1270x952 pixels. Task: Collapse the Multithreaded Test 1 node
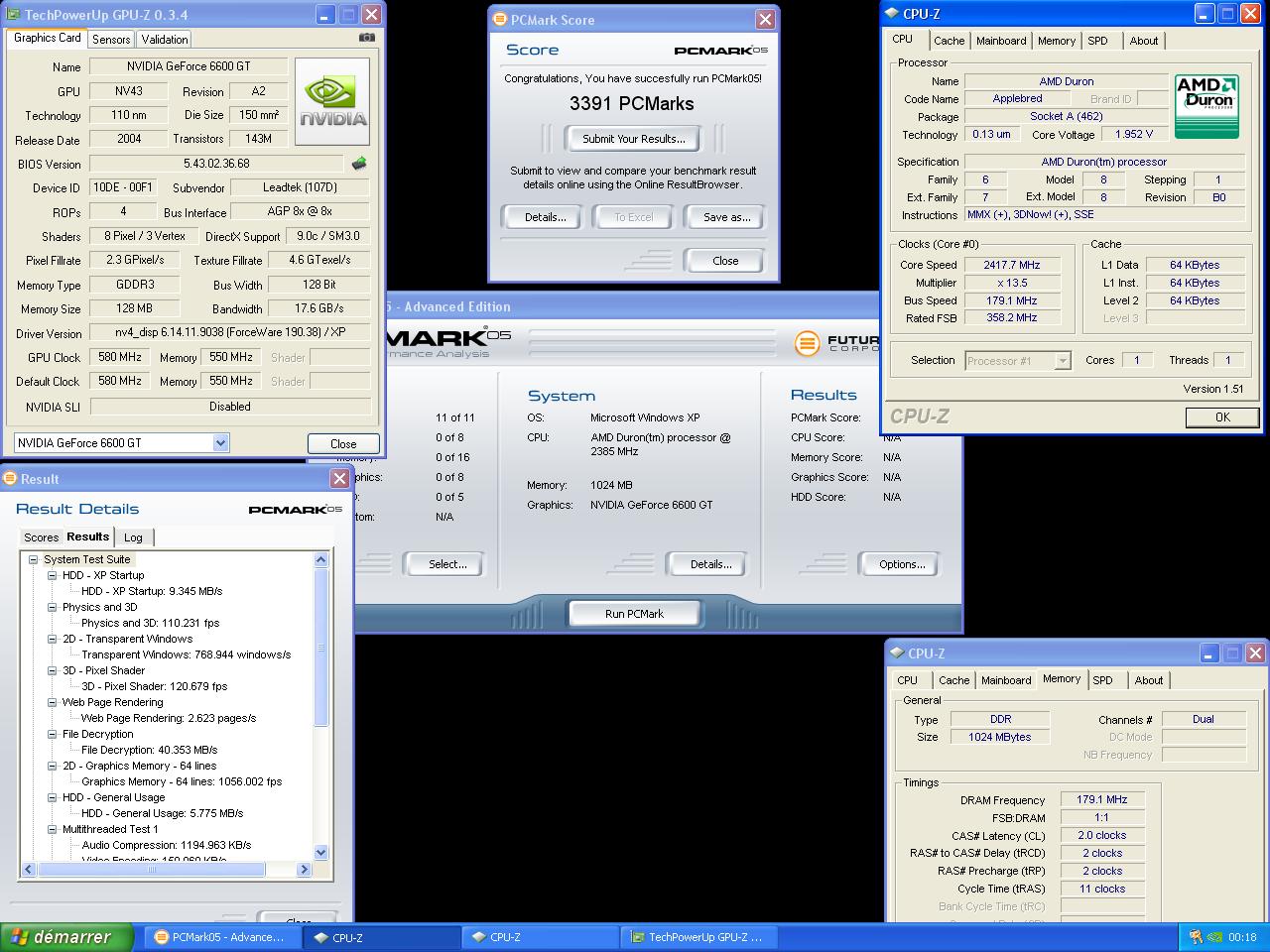[x=52, y=829]
